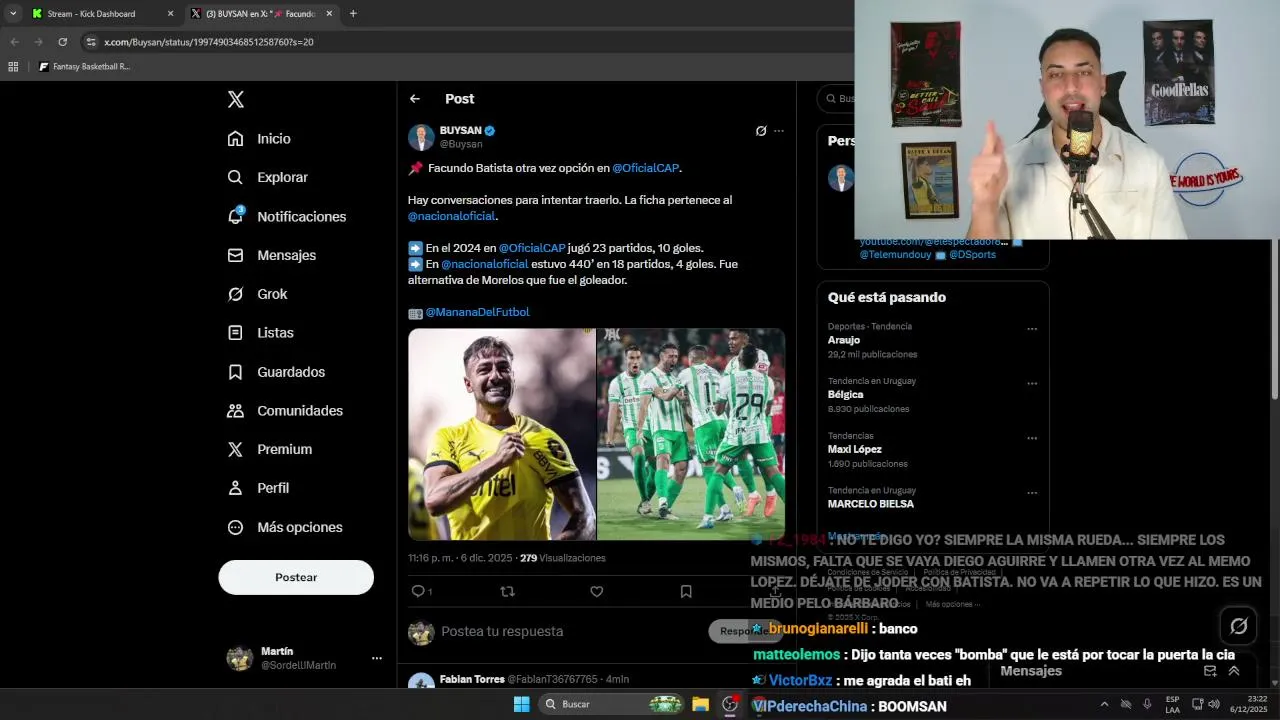Click the reply comment icon

(418, 591)
